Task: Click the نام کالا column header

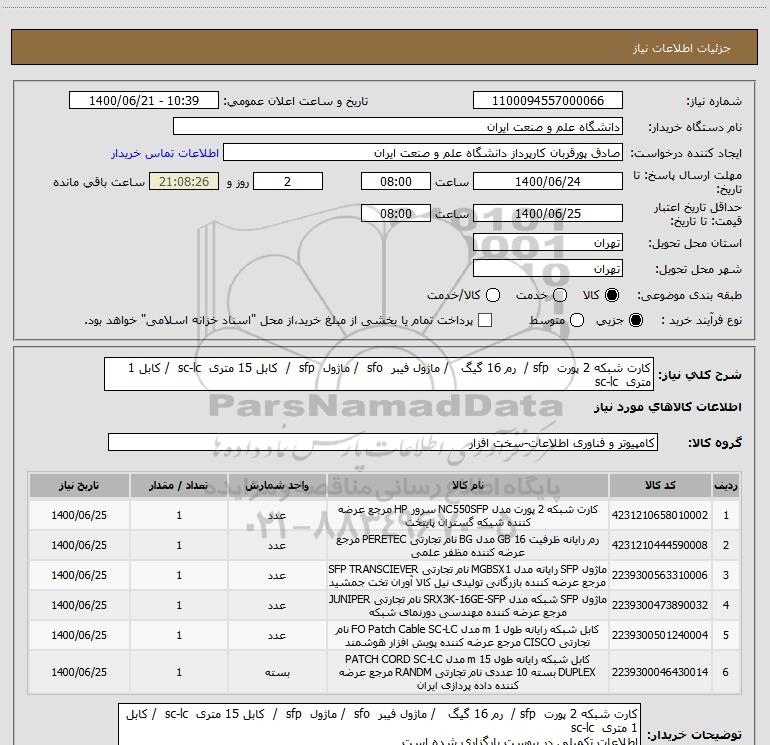Action: click(x=468, y=486)
